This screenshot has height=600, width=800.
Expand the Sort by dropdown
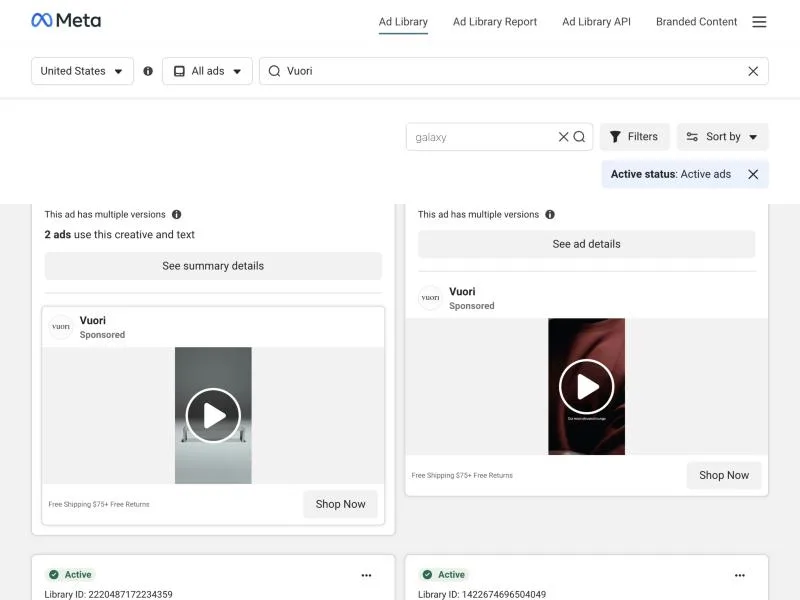tap(722, 137)
